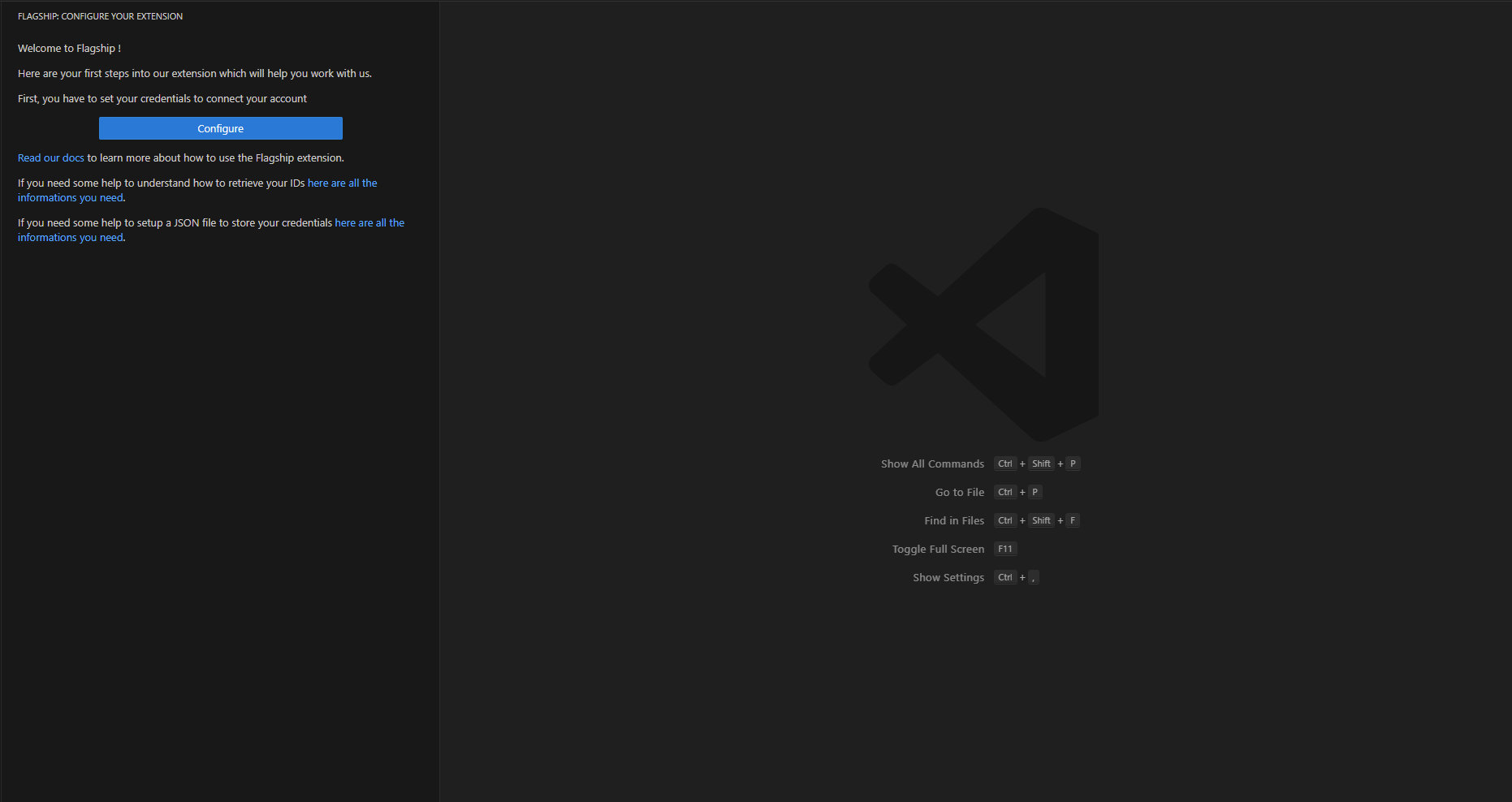The height and width of the screenshot is (802, 1512).
Task: Click the "Toggle Full Screen" shortcut label
Action: tap(938, 550)
